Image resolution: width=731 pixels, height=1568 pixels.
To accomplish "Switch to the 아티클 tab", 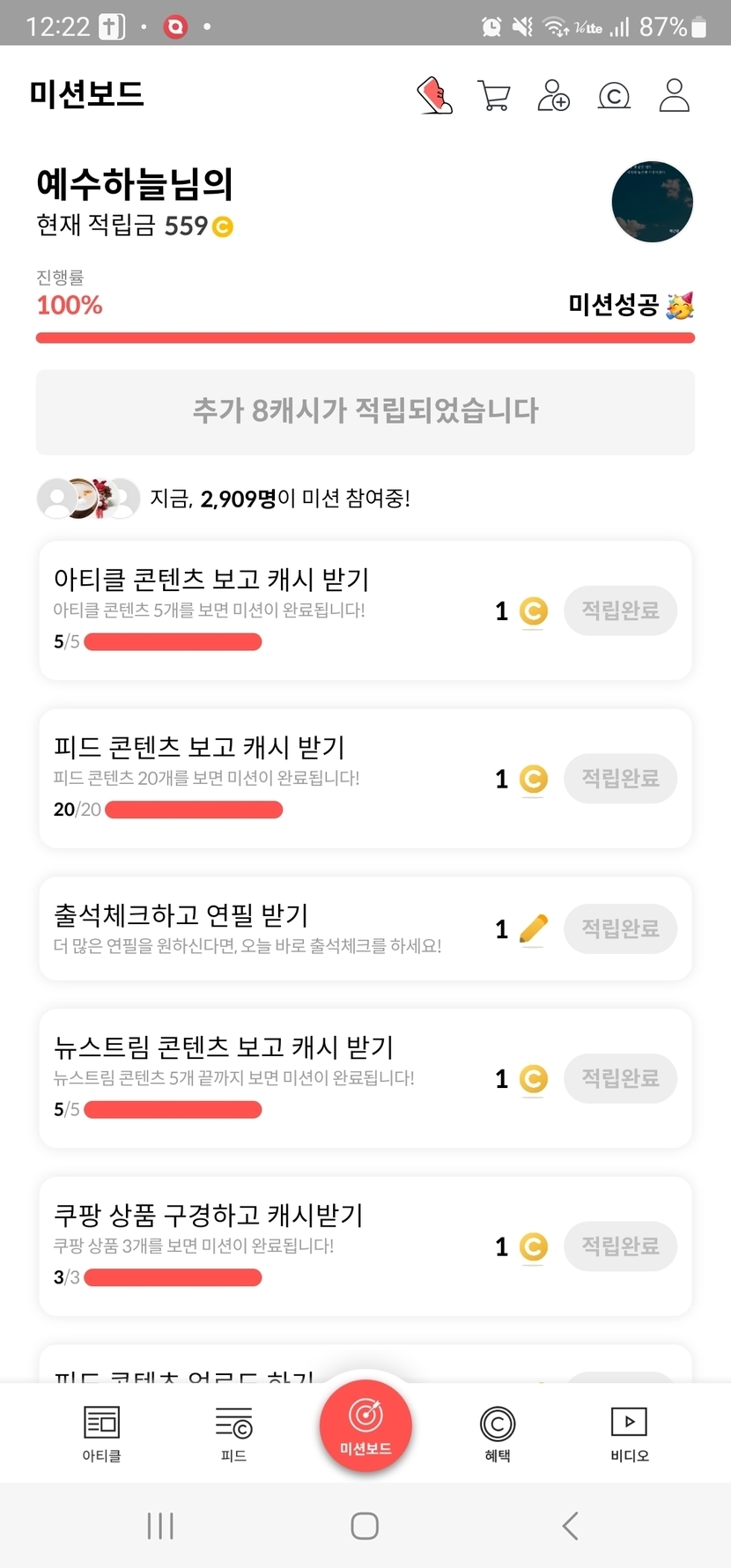I will pyautogui.click(x=101, y=1433).
